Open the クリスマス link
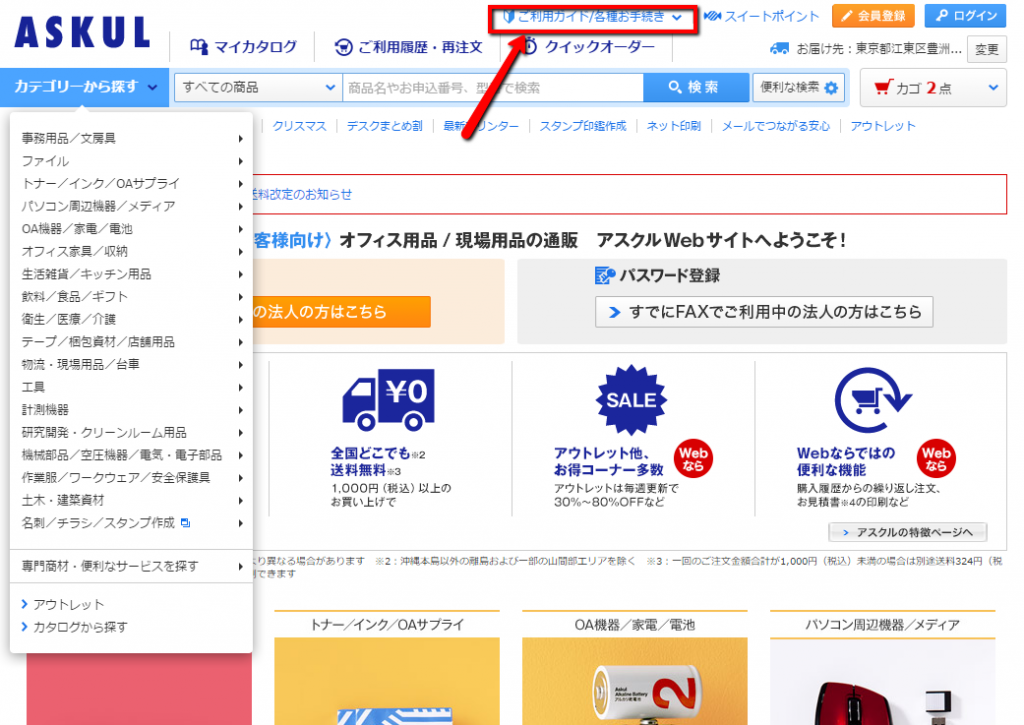Screen dimensions: 1024x725 tap(299, 126)
